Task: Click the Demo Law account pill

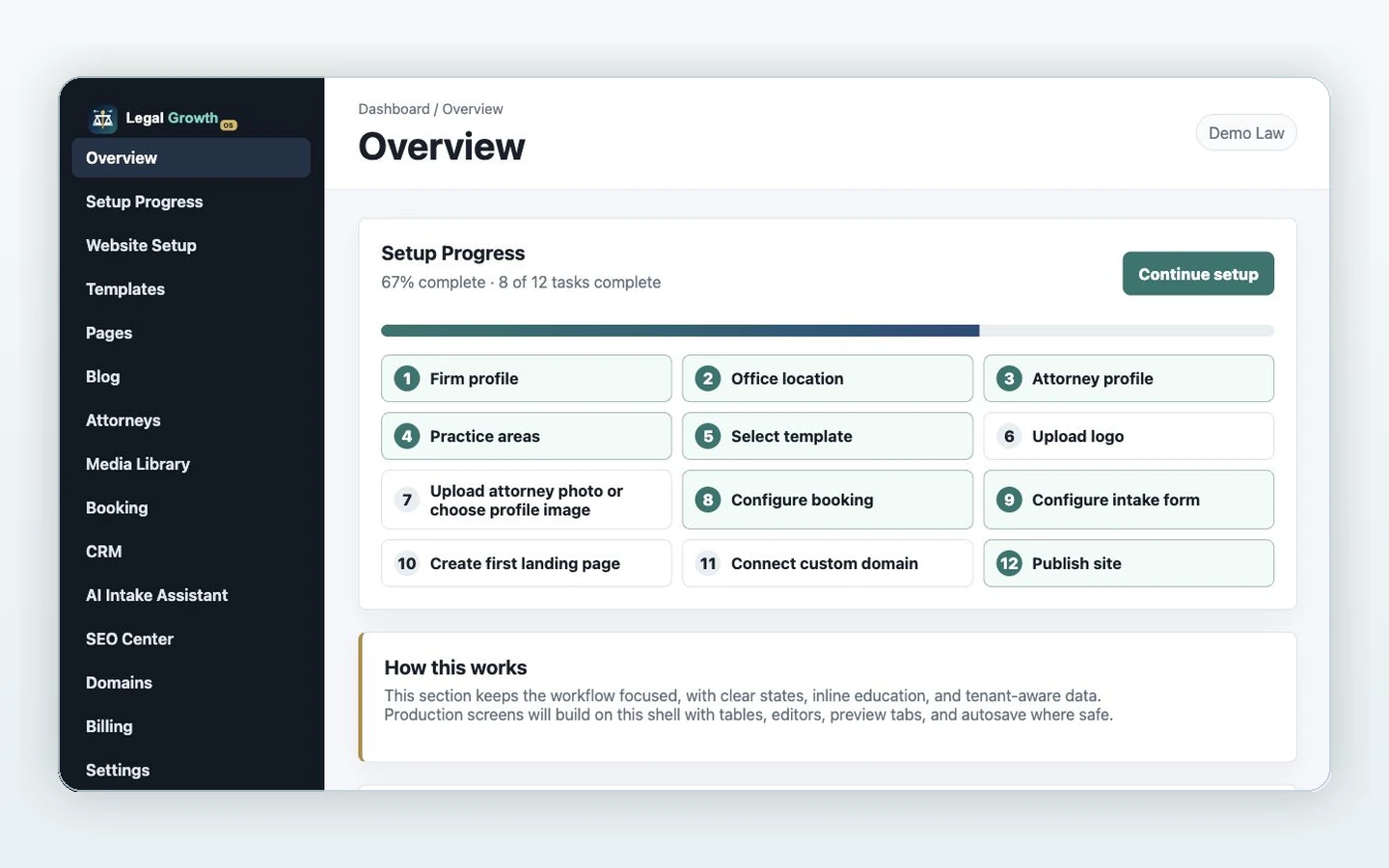Action: click(1246, 133)
